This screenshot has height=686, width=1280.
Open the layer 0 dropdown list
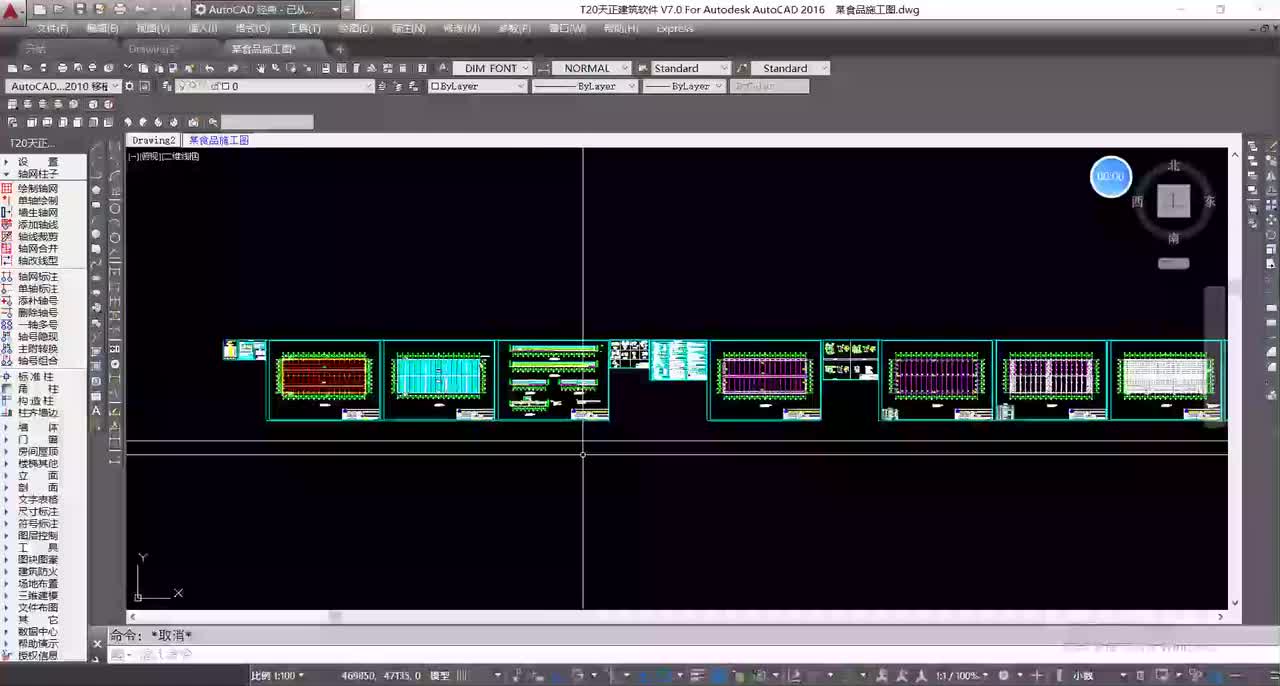[275, 86]
